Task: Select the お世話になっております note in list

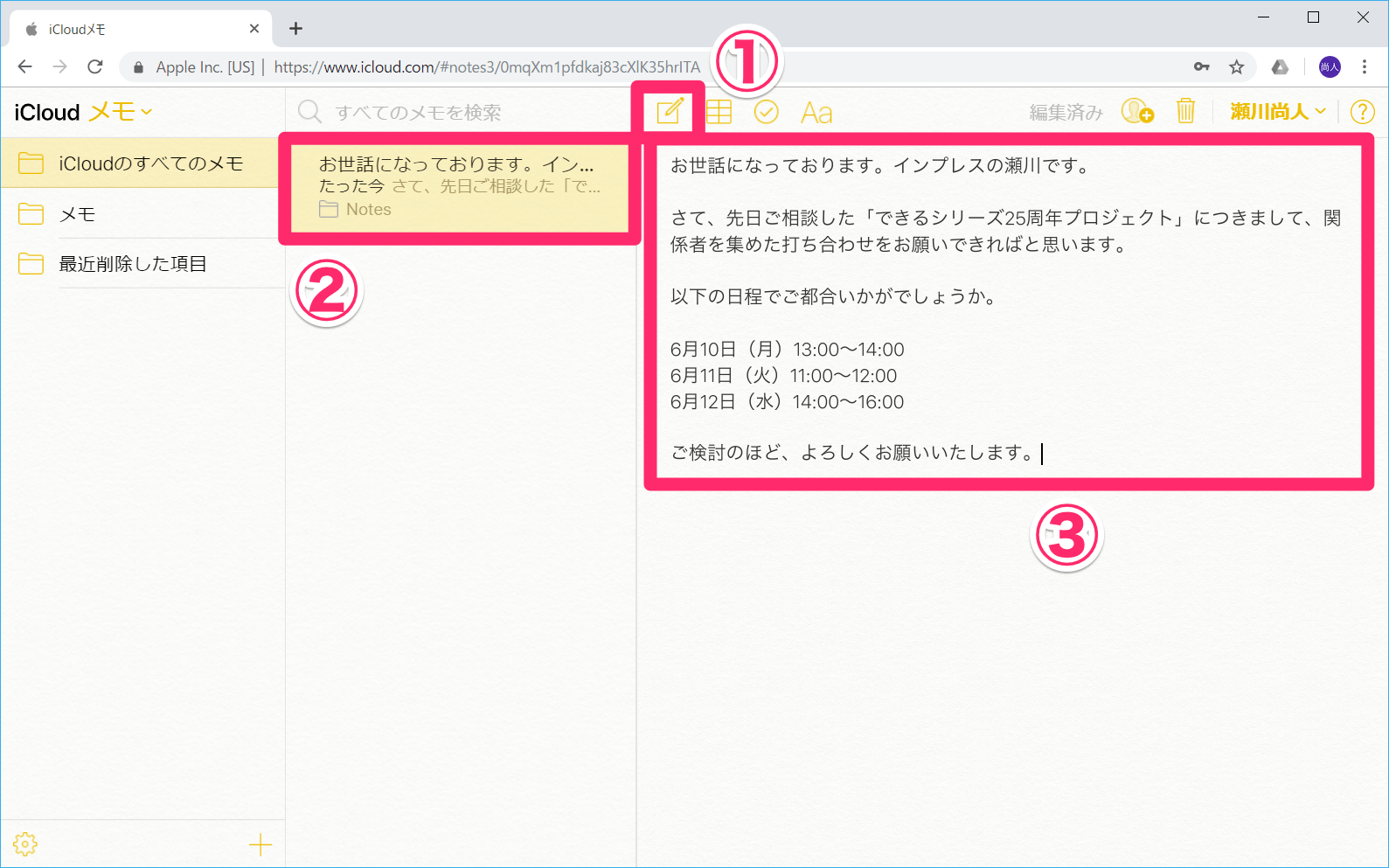Action: 460,189
